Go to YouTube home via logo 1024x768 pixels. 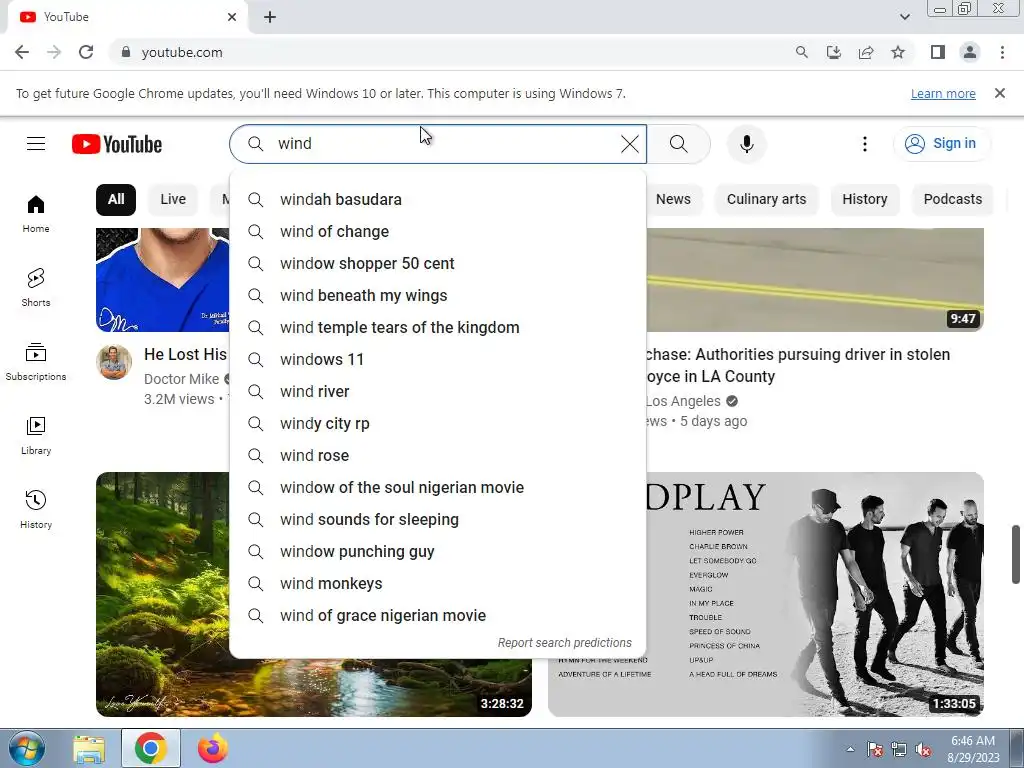point(117,144)
